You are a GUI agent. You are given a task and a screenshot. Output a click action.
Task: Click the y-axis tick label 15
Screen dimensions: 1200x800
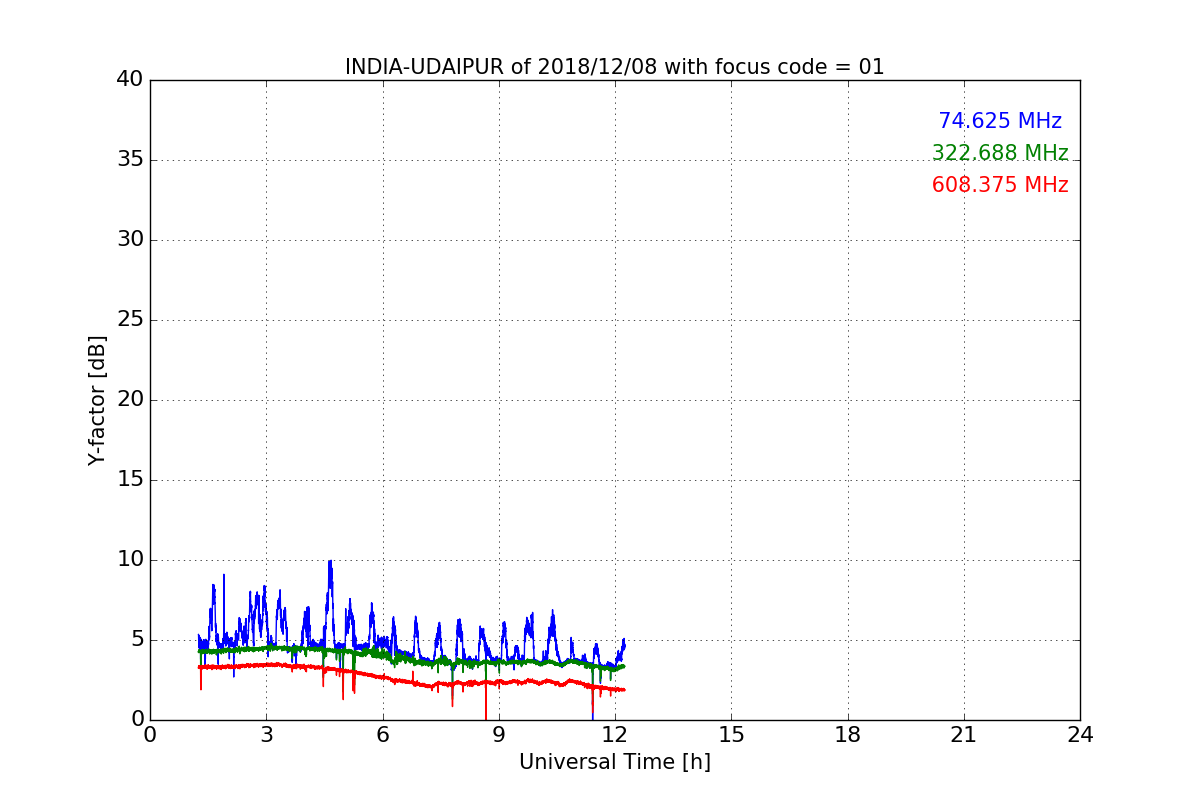point(130,480)
